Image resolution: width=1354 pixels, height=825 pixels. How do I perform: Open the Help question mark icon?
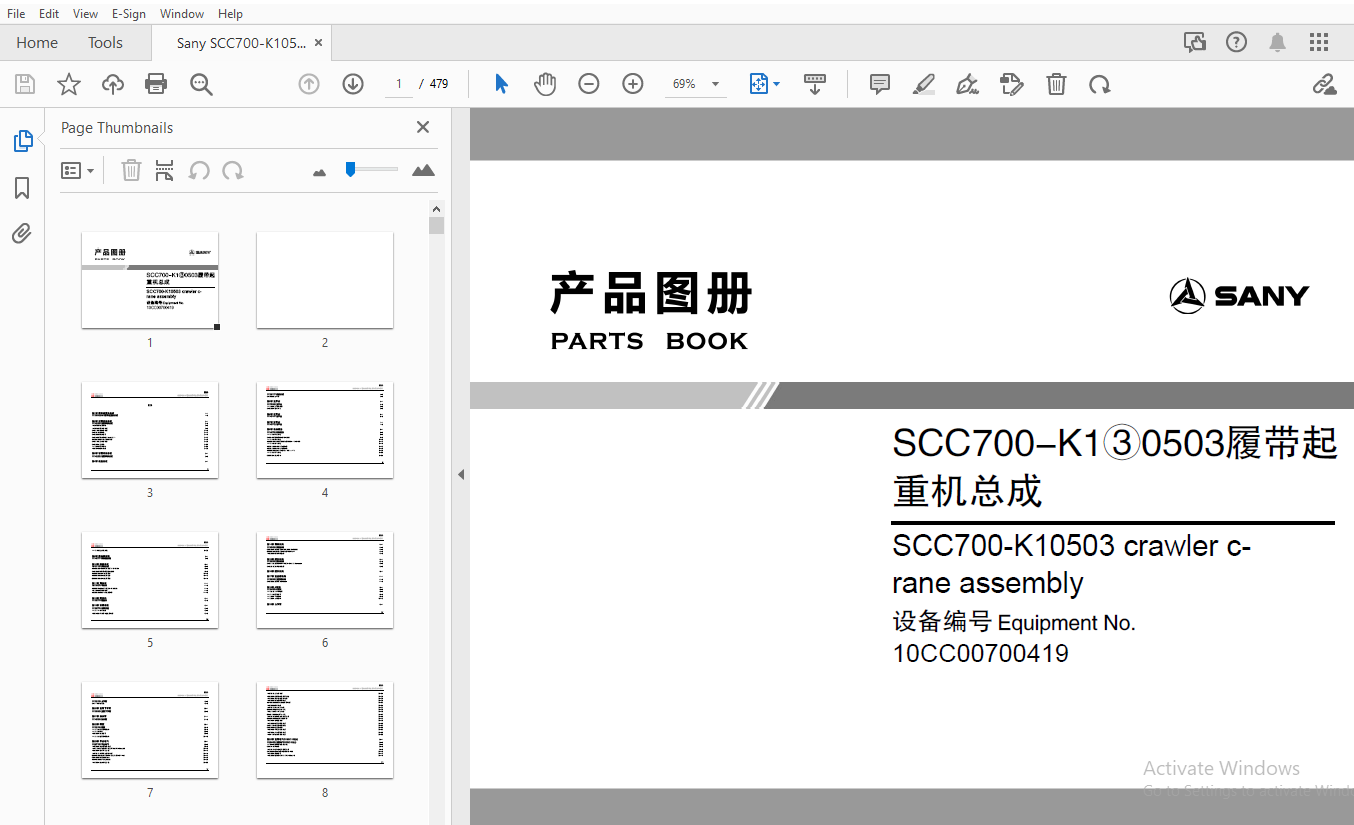pyautogui.click(x=1237, y=42)
